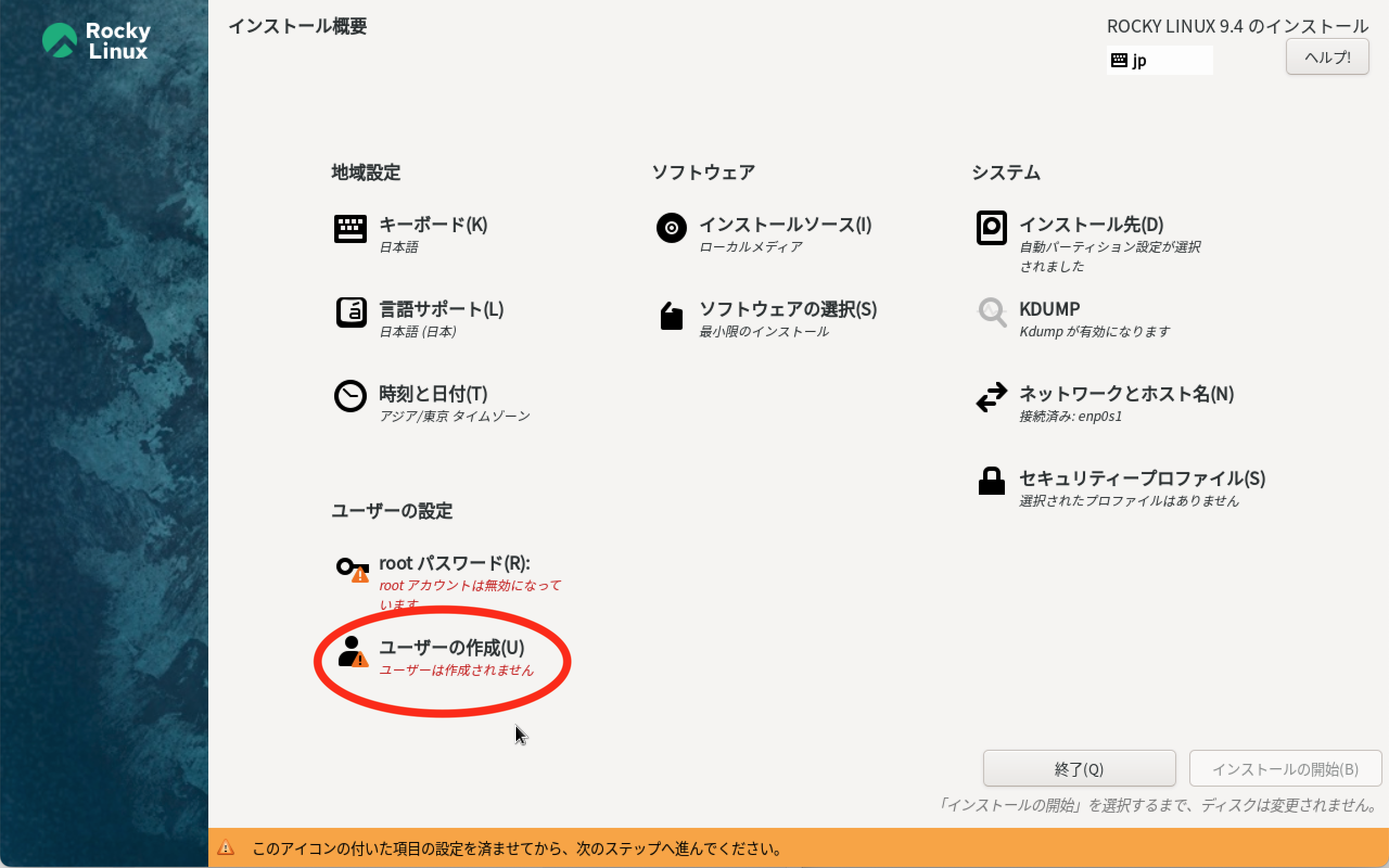Open 言語サポート(L) settings
Screen dimensions: 1389x868
[x=441, y=309]
